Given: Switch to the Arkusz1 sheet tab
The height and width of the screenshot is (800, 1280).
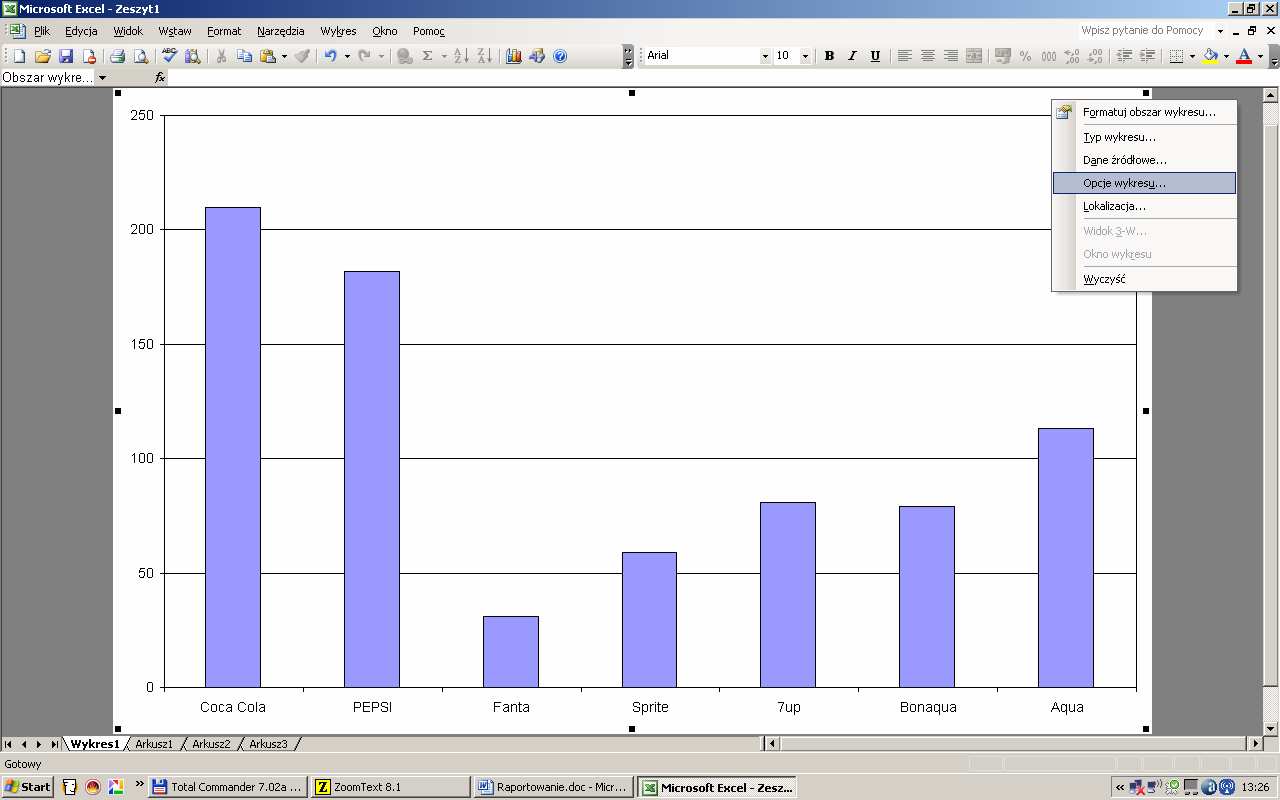Looking at the screenshot, I should coord(154,744).
